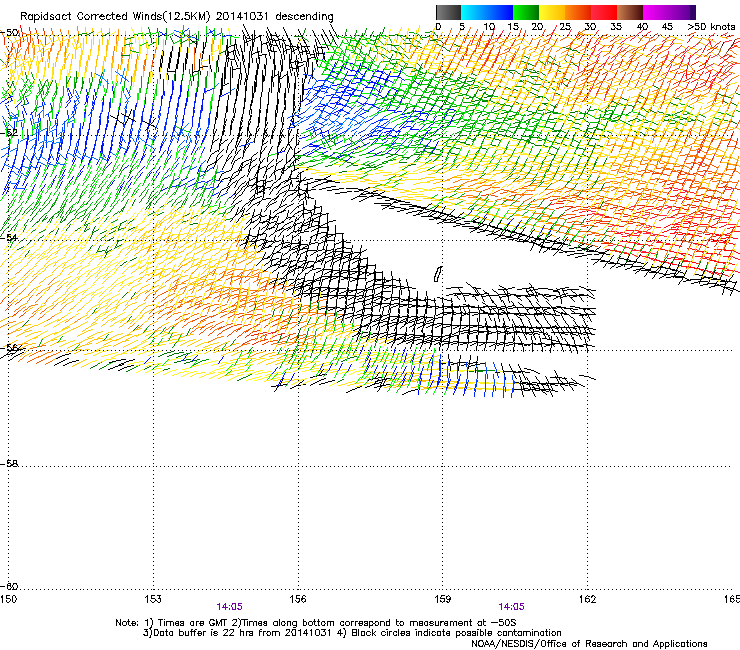Image resolution: width=740 pixels, height=650 pixels.
Task: Click the '35' label under the color bar
Action: (616, 27)
